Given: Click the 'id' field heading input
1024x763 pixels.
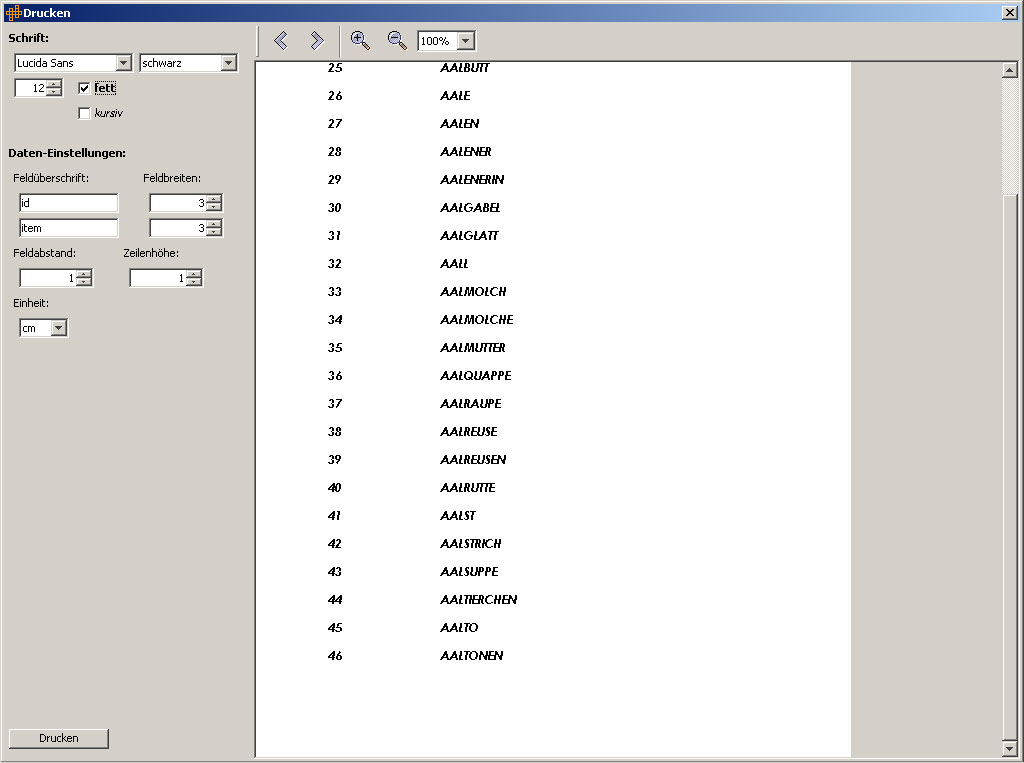Looking at the screenshot, I should [x=68, y=203].
